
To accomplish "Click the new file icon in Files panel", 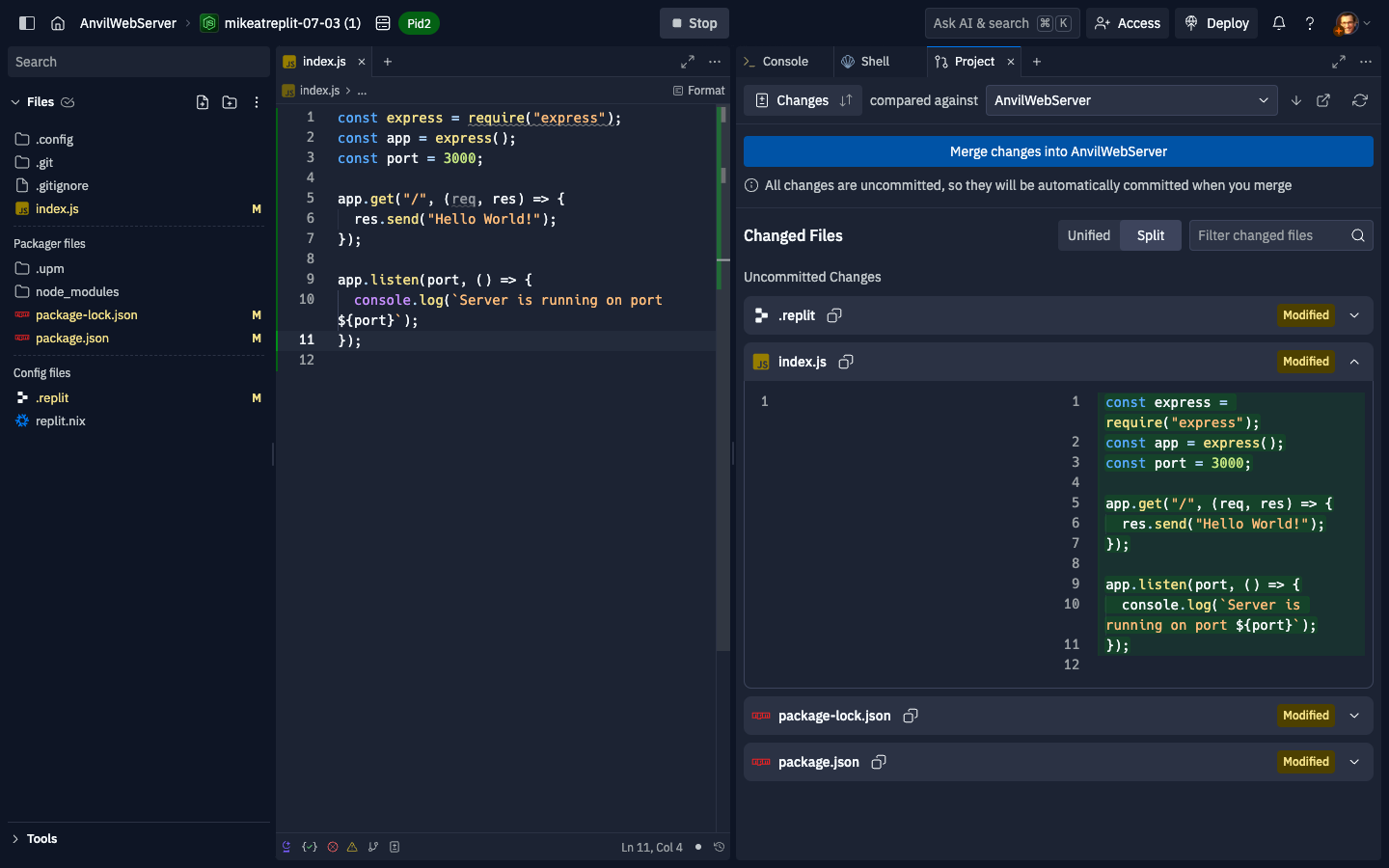I will click(x=203, y=102).
